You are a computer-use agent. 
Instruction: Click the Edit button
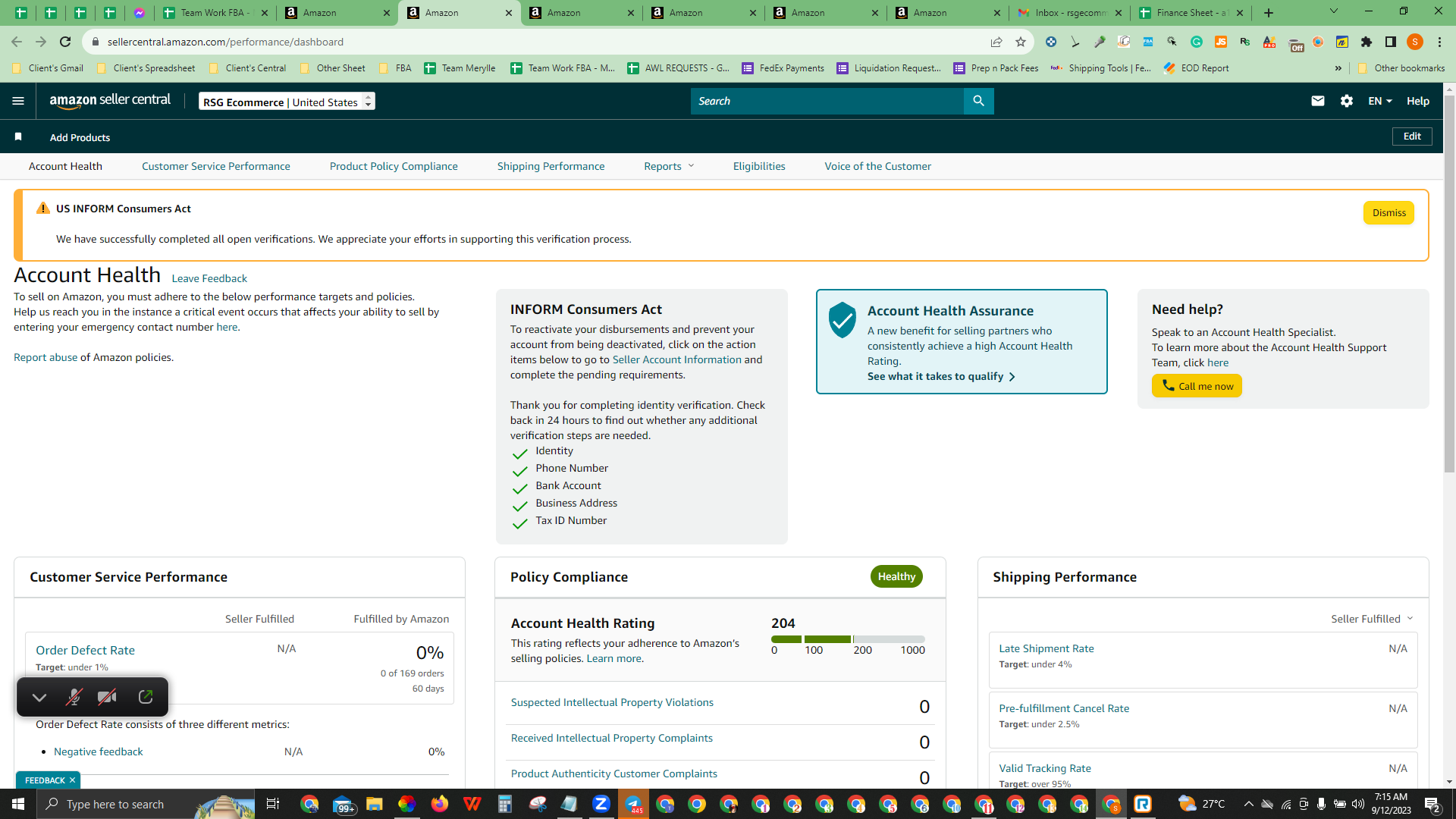1412,136
